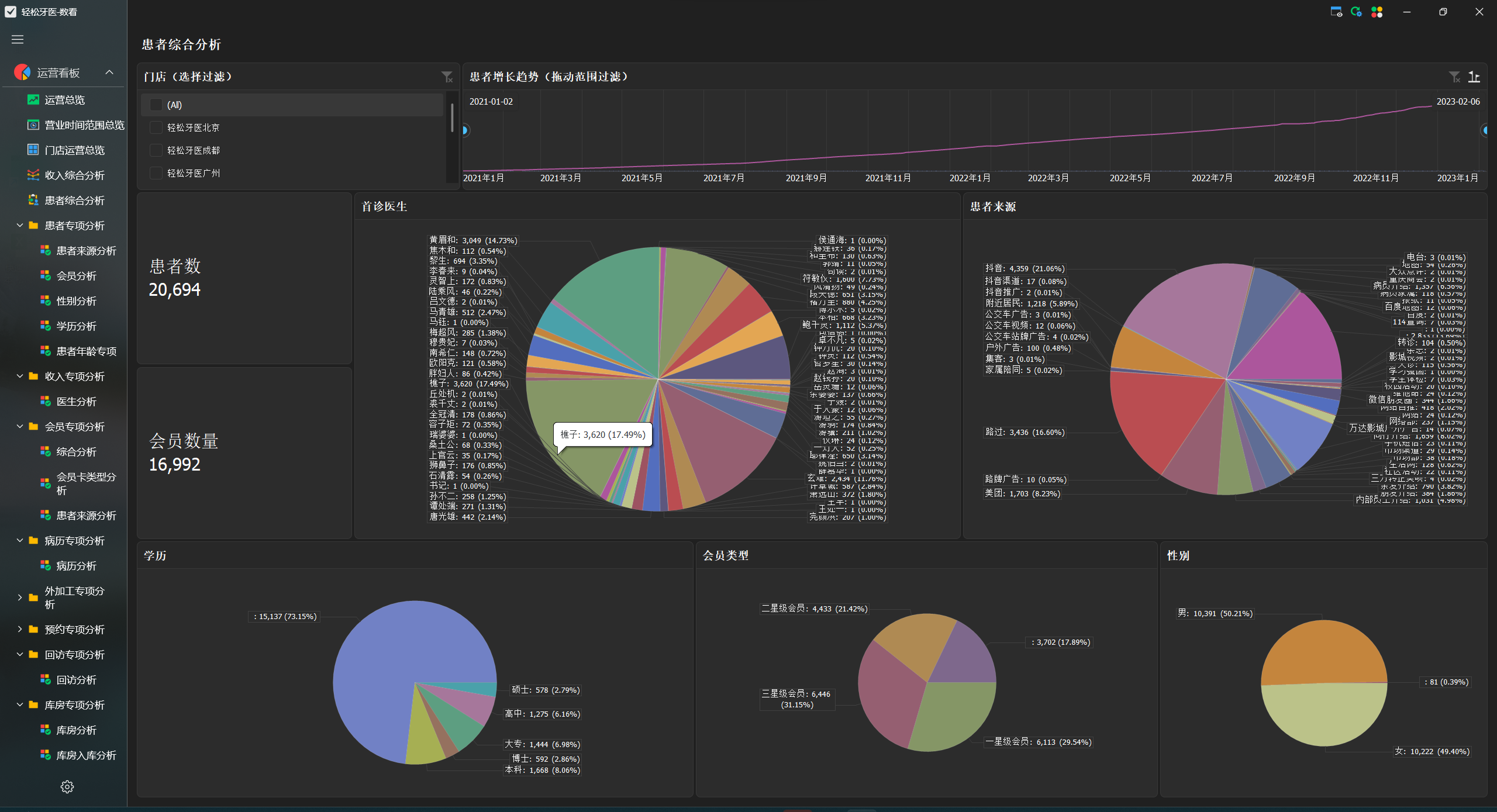Select the 抖音: 4,359 source label
Image resolution: width=1497 pixels, height=812 pixels.
coord(1025,268)
